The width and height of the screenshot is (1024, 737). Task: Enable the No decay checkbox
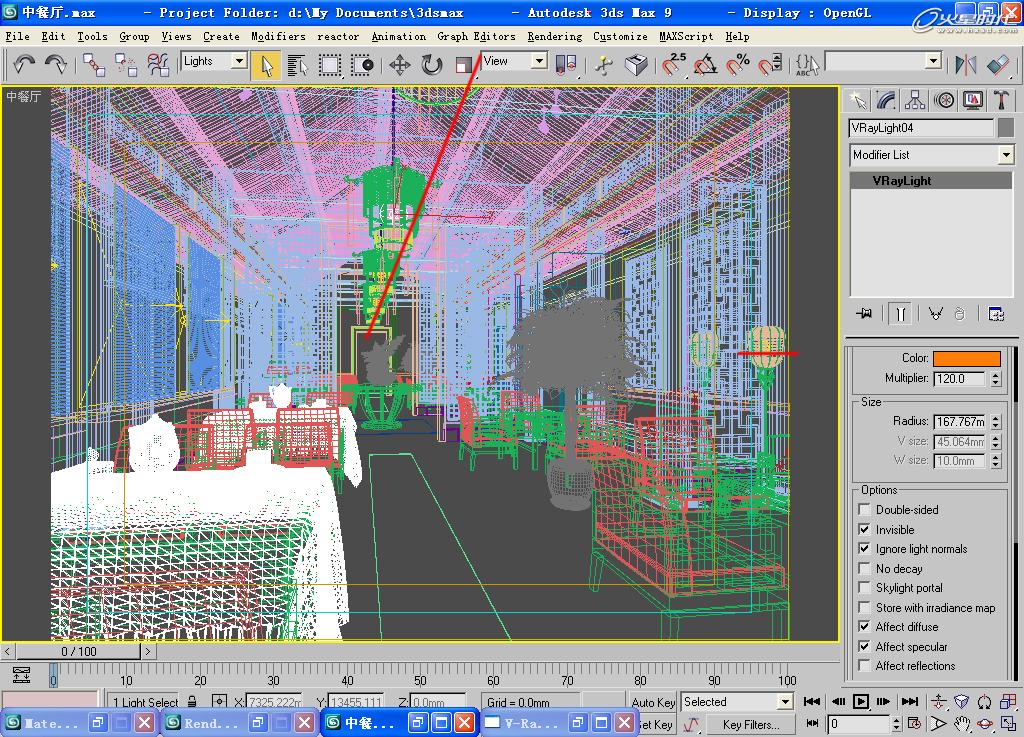tap(864, 568)
